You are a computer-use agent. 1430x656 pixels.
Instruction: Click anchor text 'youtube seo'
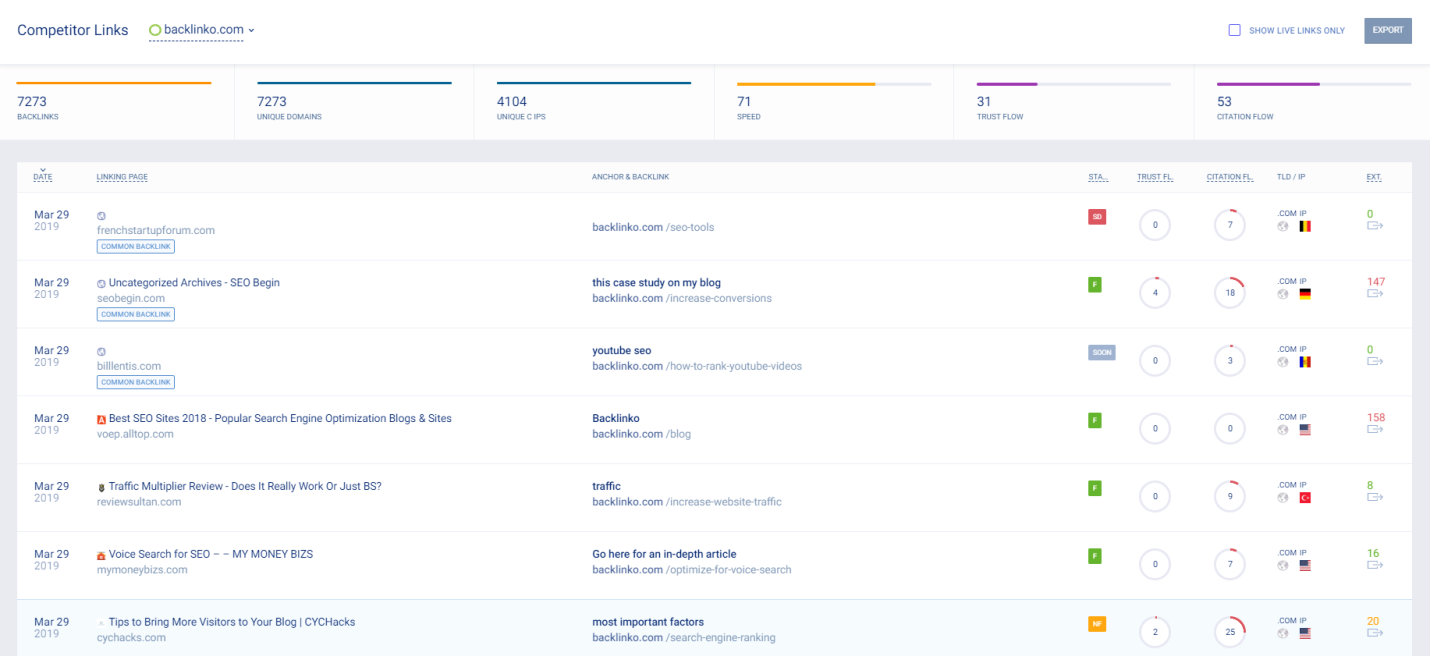[x=621, y=351]
